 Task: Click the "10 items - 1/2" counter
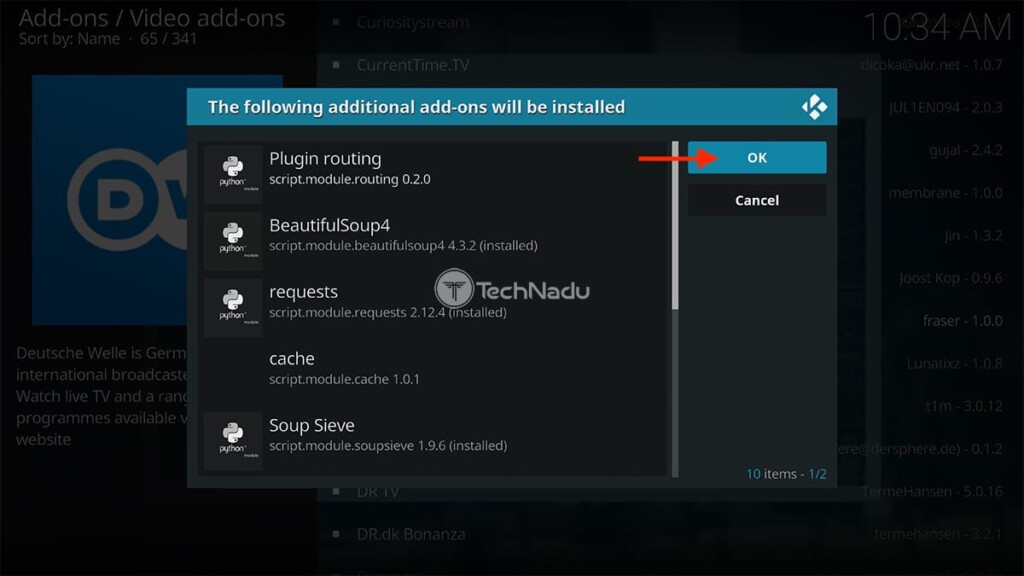pyautogui.click(x=786, y=473)
